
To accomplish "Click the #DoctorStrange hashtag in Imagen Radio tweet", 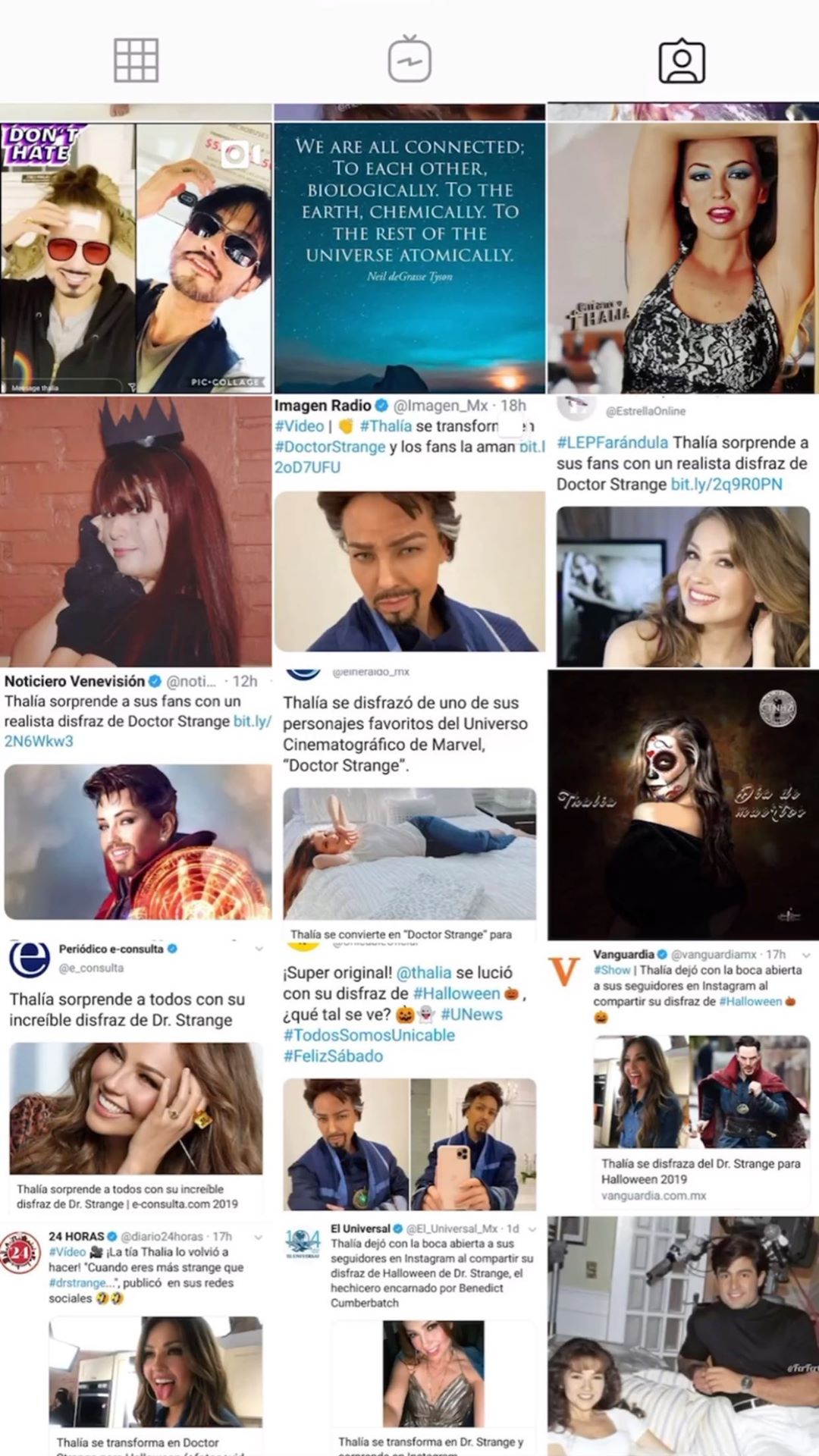I will 330,447.
